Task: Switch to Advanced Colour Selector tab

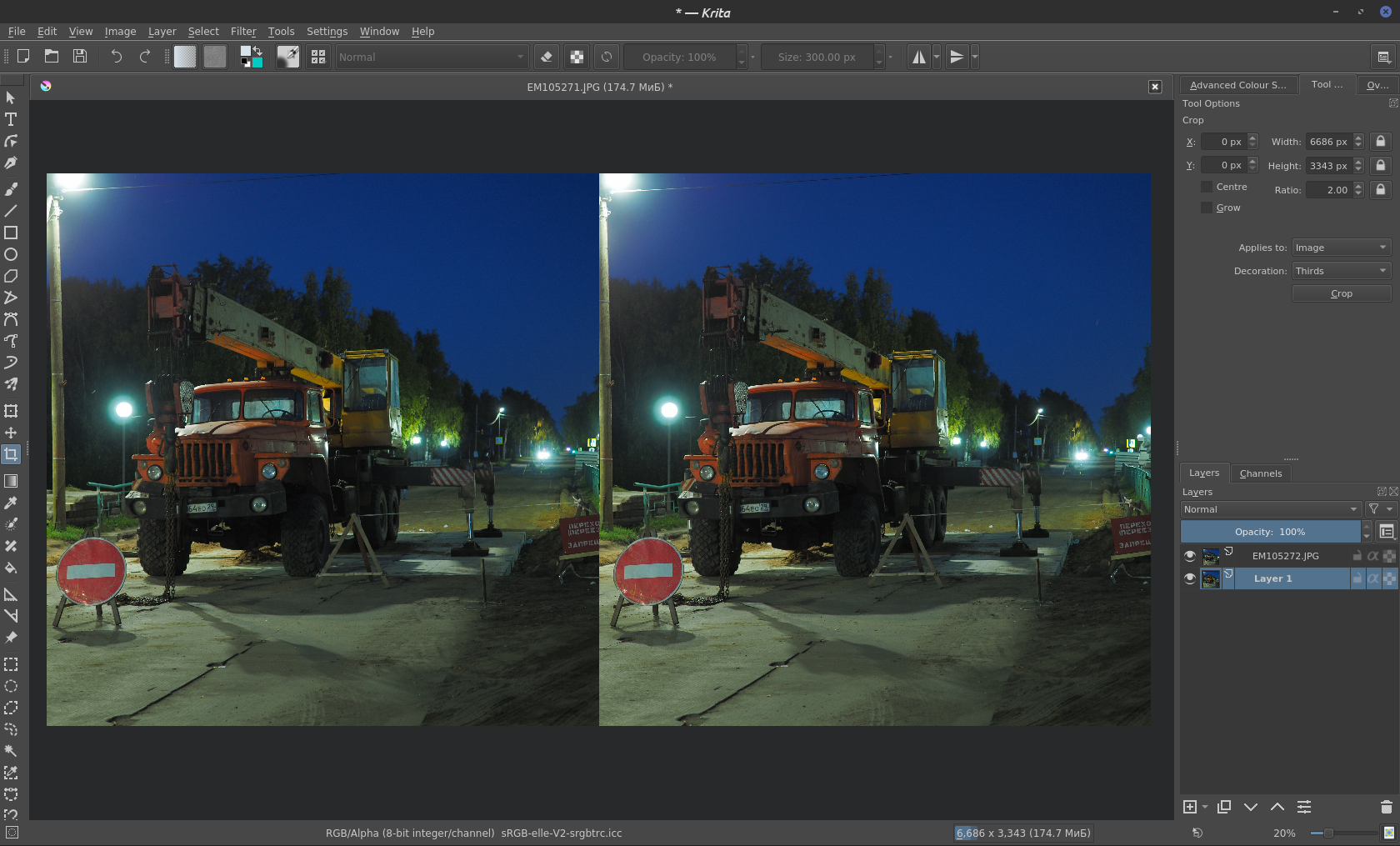Action: (1237, 85)
